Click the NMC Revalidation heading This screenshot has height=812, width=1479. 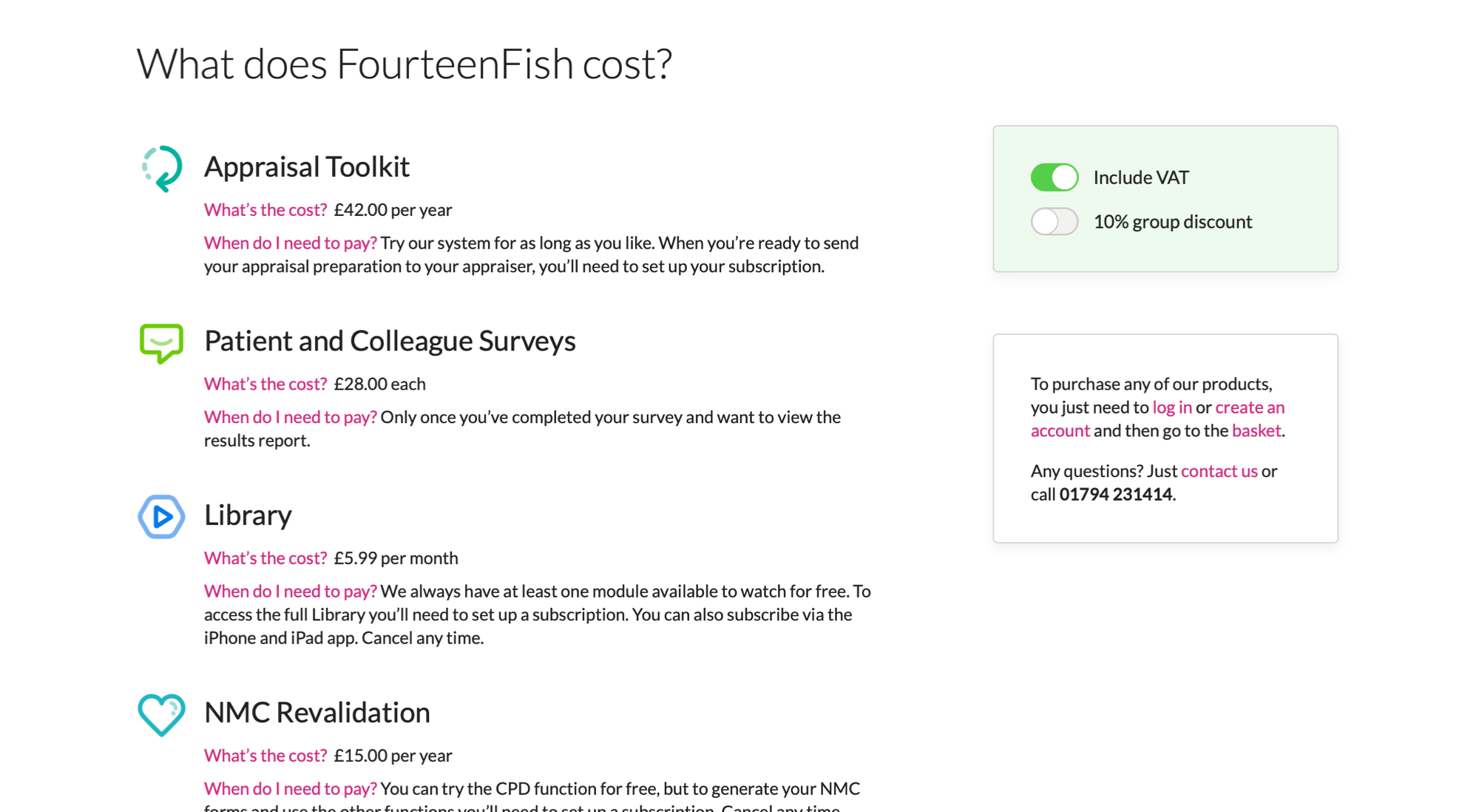click(x=317, y=713)
